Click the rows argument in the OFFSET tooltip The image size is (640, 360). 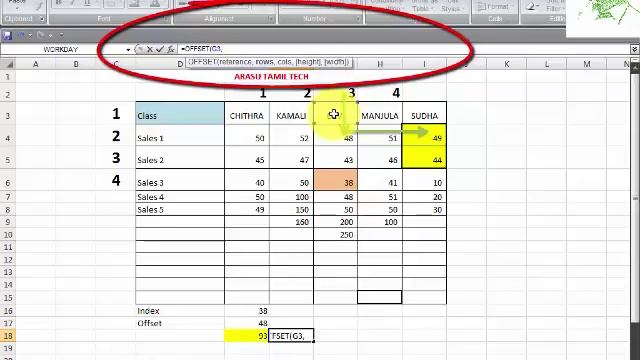coord(265,62)
